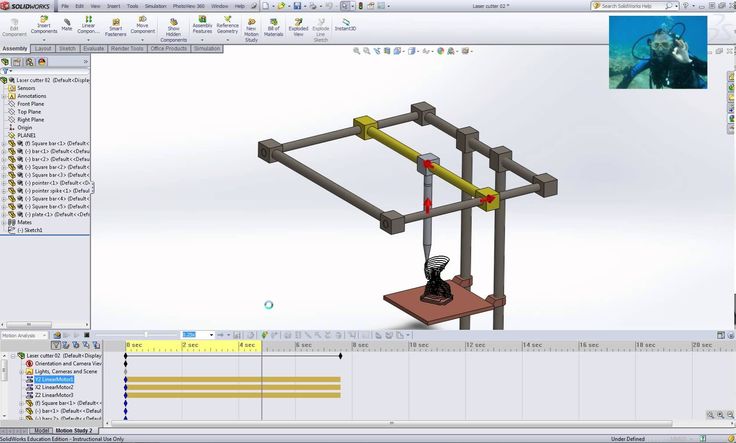Open Linear Component Pattern dropdown arrow

[88, 39]
